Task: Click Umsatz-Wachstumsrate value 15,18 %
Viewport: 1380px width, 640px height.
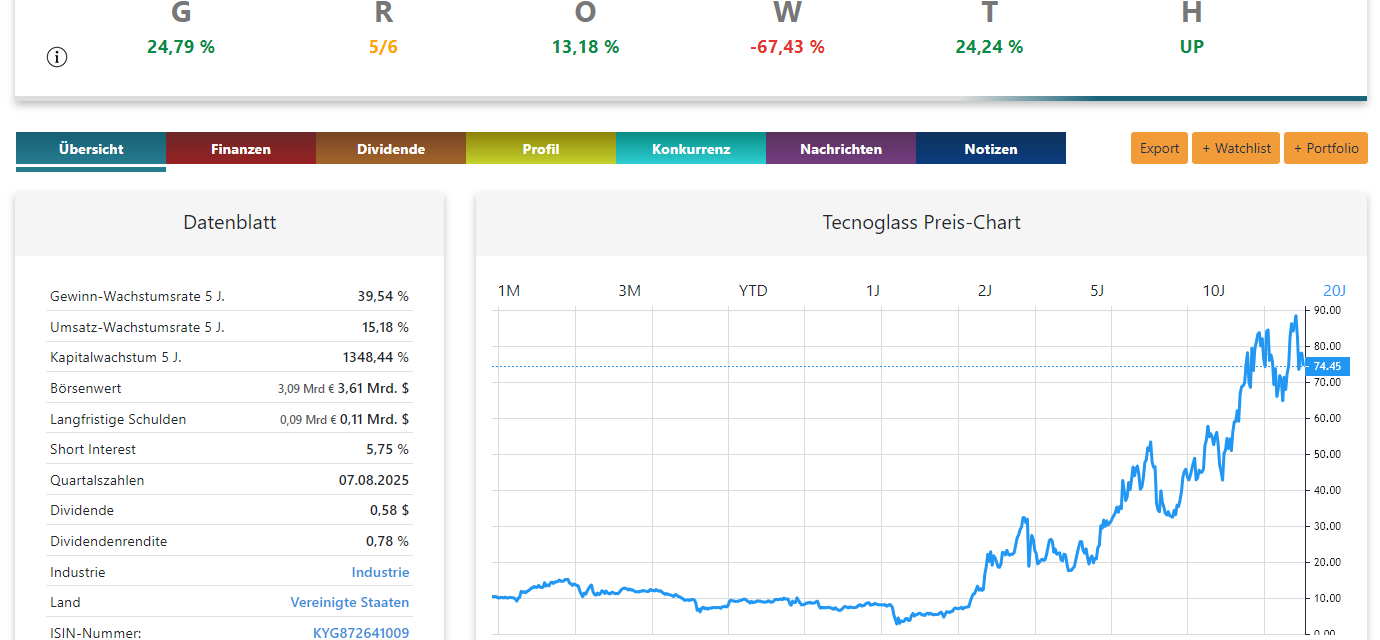Action: point(384,327)
